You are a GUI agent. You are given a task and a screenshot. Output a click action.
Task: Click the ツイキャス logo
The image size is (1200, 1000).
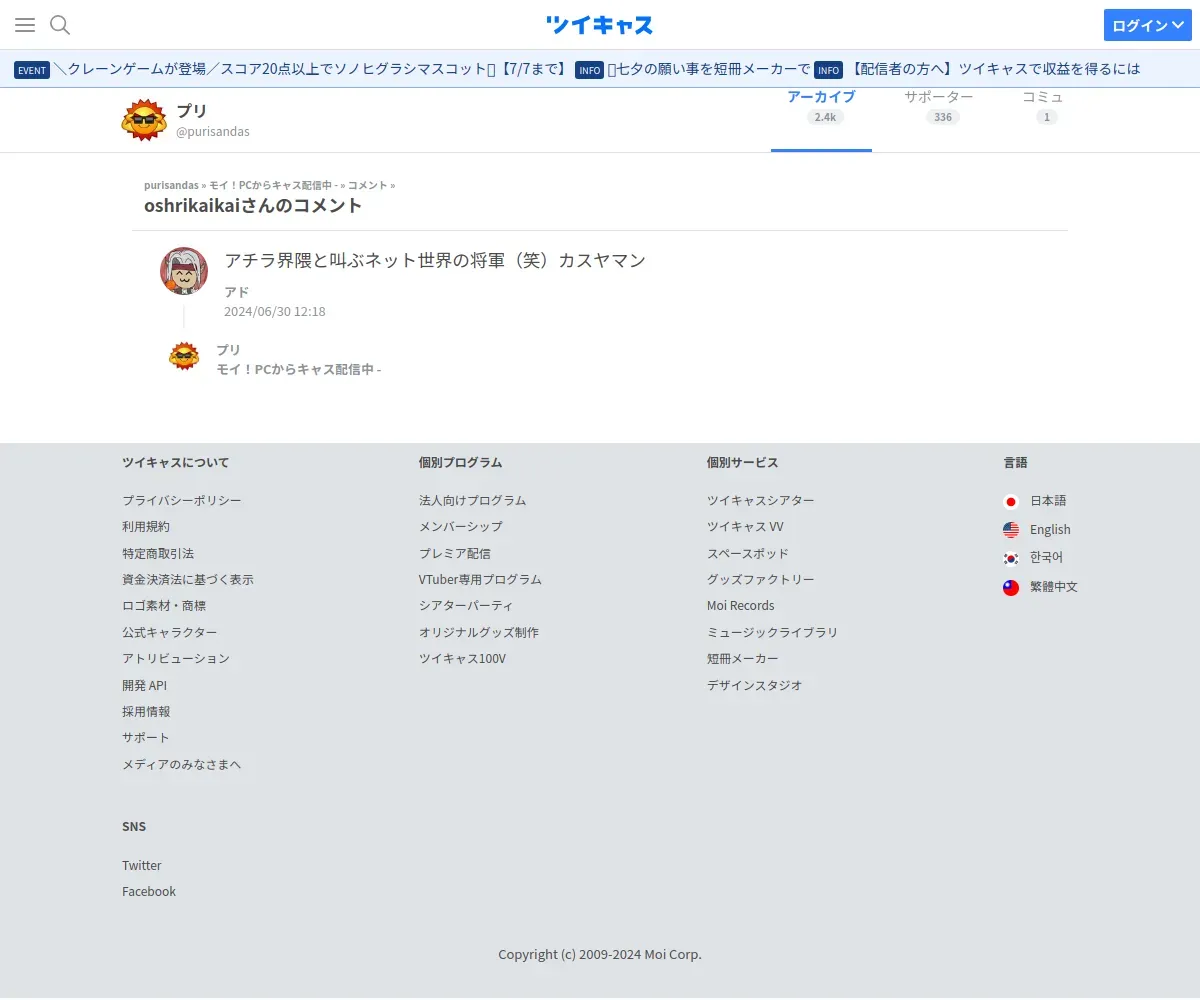(x=599, y=25)
